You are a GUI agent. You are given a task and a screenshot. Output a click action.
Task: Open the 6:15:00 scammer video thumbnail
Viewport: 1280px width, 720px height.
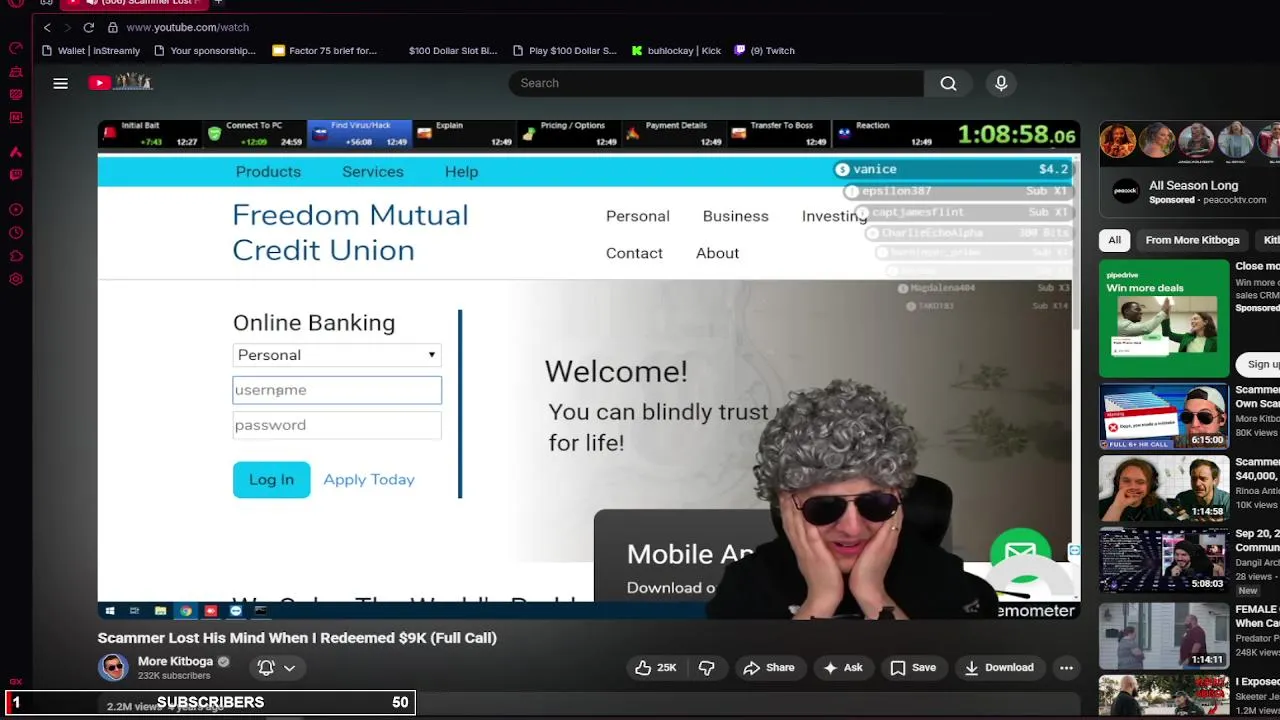pos(1164,416)
